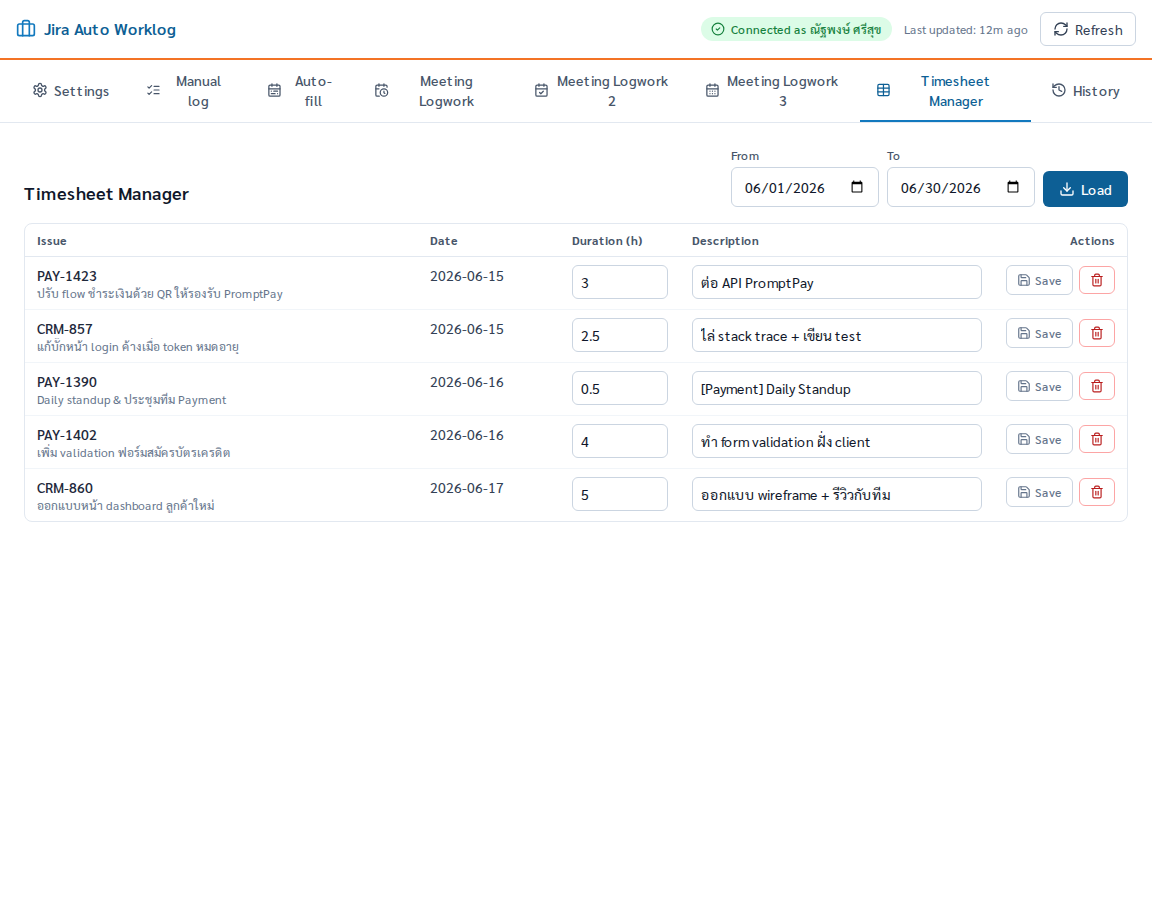
Task: Select the Timesheet Manager tab
Action: click(945, 90)
